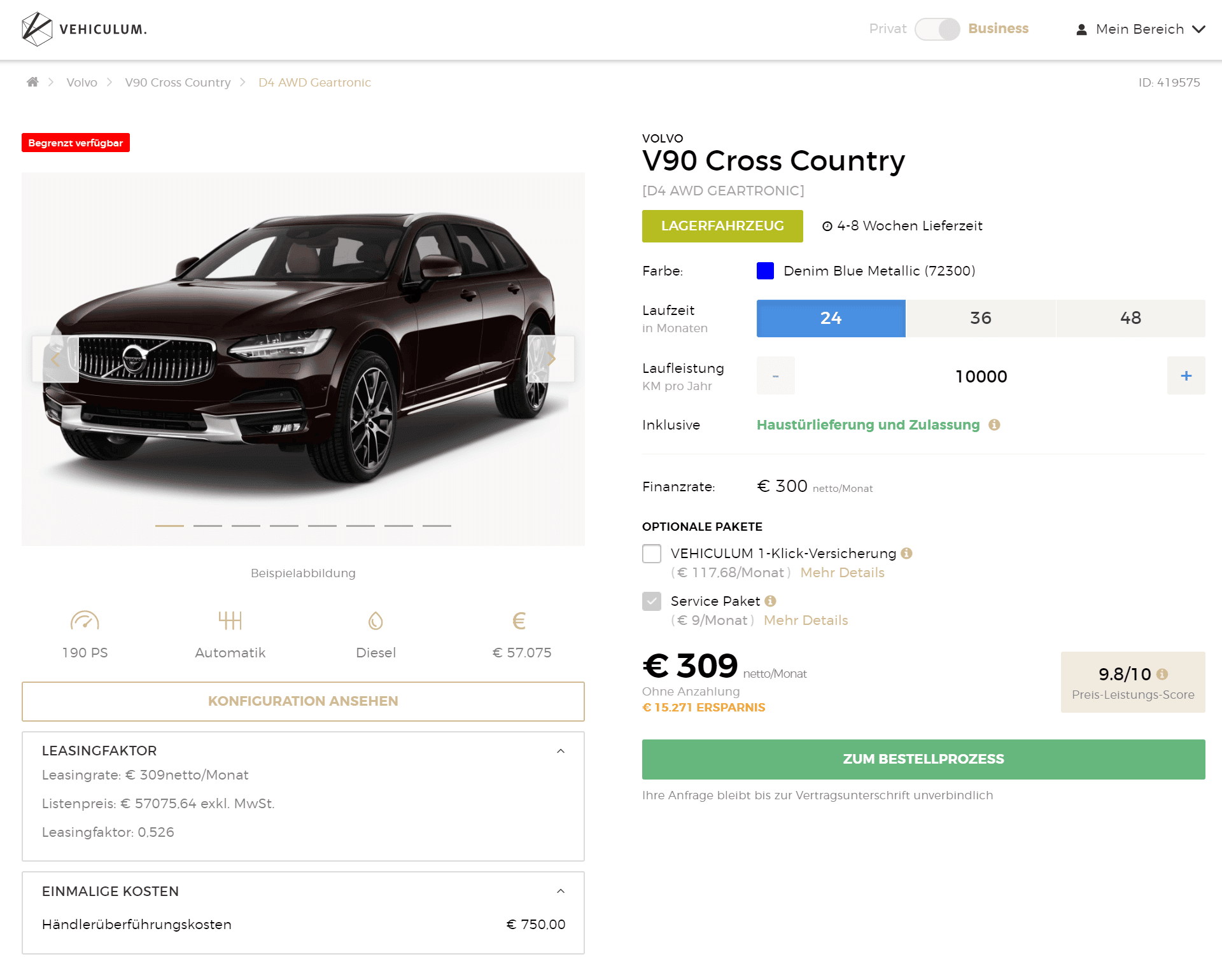Click the Vehiculum logo
The image size is (1222, 980).
[84, 29]
